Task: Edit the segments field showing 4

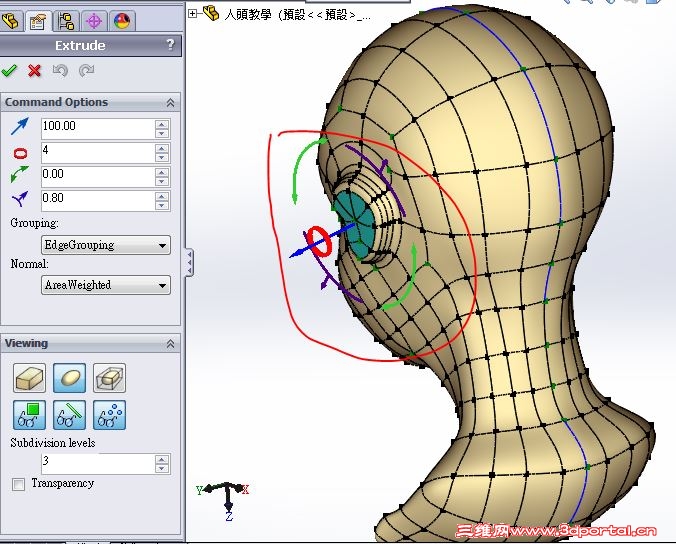Action: [98, 153]
